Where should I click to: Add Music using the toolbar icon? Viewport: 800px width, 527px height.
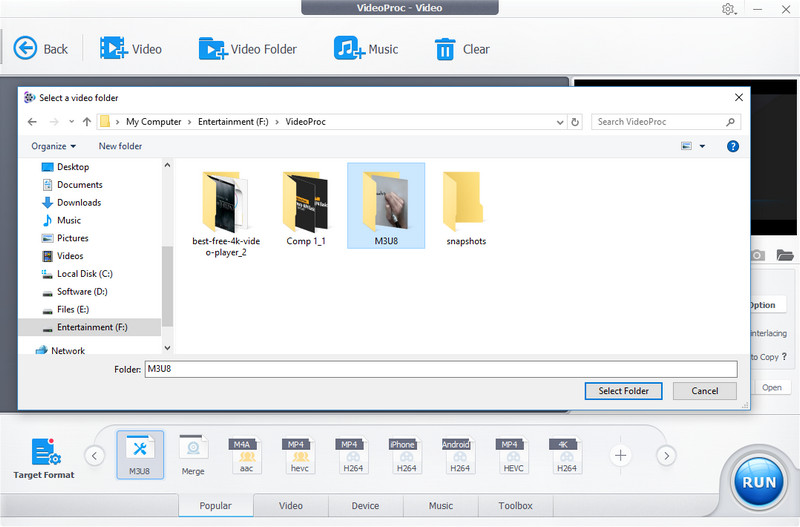pyautogui.click(x=349, y=48)
